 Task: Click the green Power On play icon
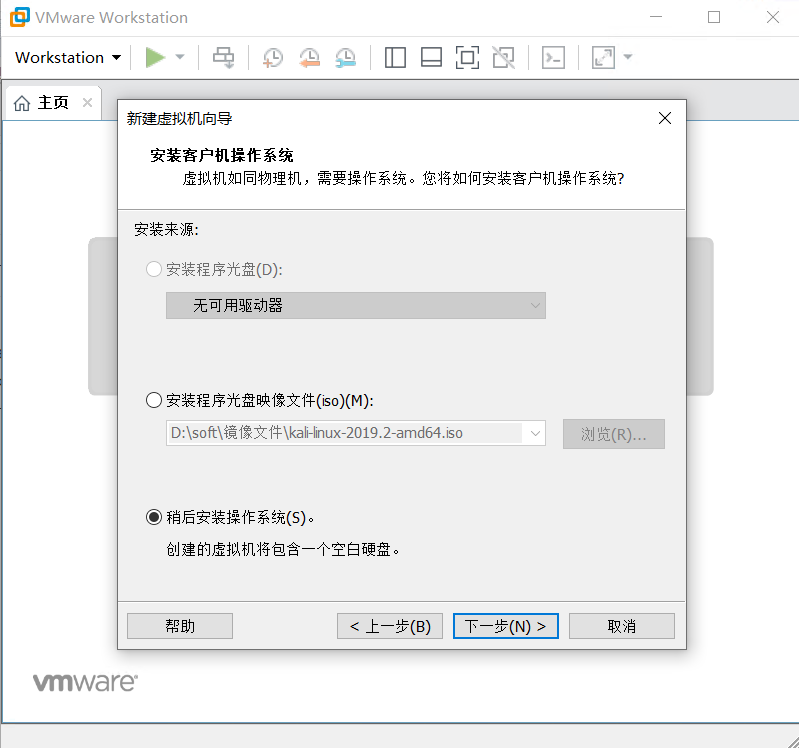[x=155, y=57]
